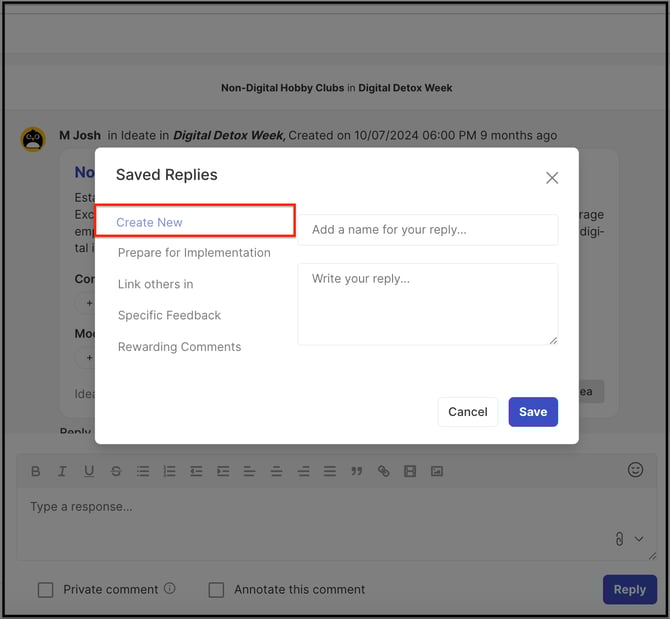The height and width of the screenshot is (619, 670).
Task: Select Create New in Saved Replies
Action: [149, 222]
